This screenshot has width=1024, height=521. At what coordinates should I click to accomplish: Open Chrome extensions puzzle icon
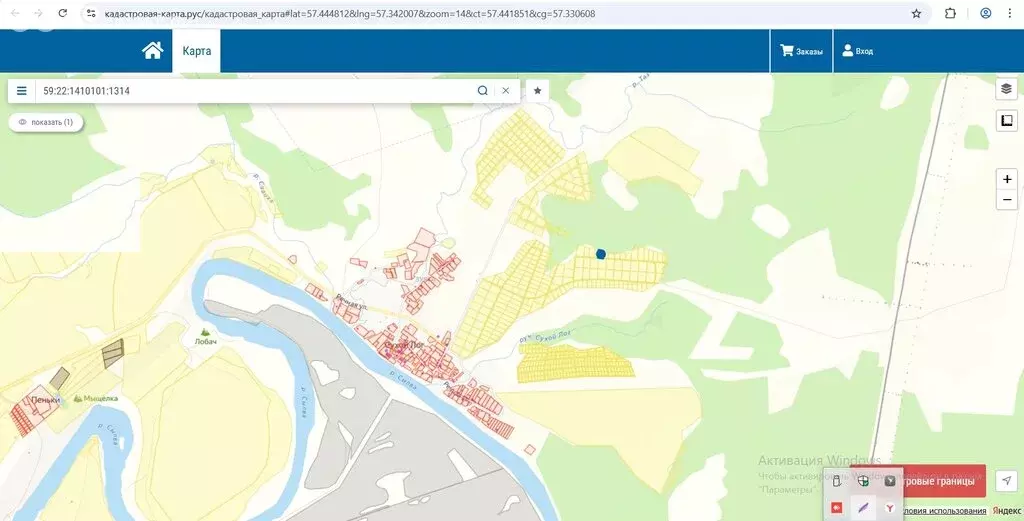950,14
